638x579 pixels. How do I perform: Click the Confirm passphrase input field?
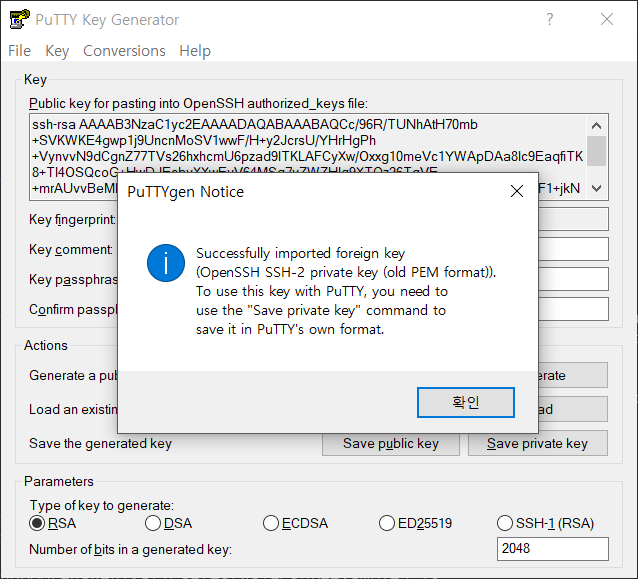click(x=573, y=309)
